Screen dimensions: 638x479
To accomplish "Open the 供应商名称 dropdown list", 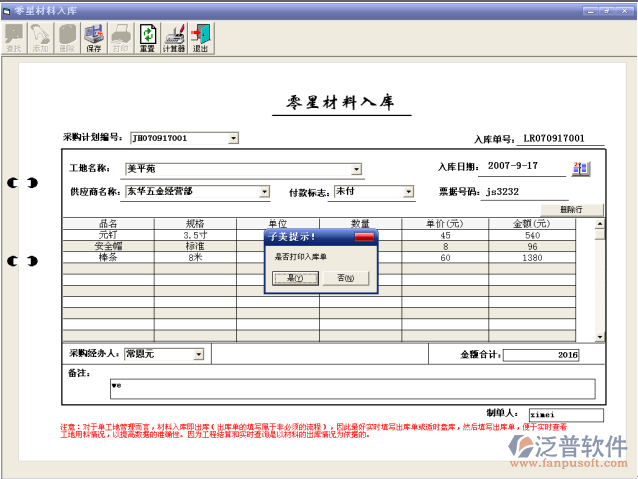I will click(264, 191).
